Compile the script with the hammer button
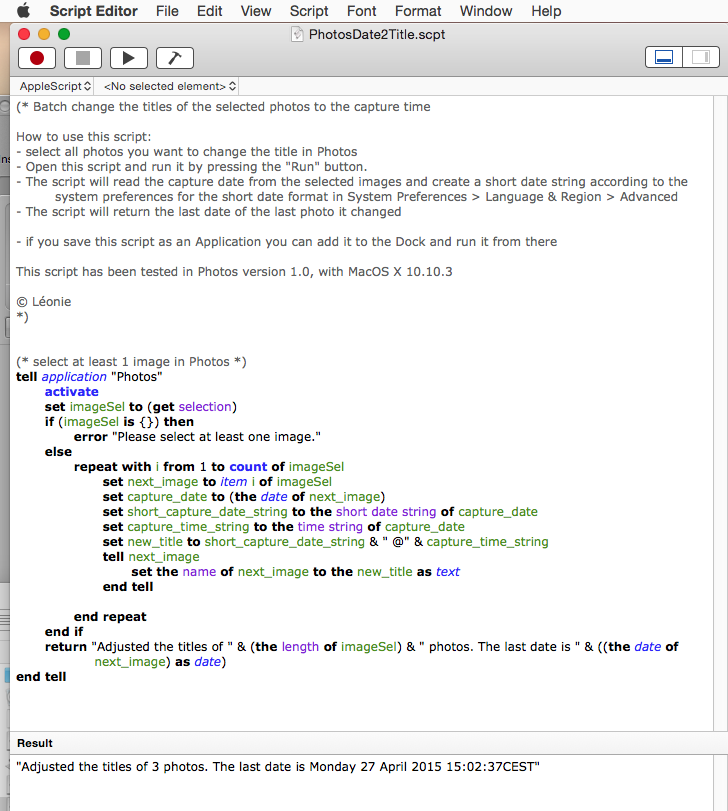 tap(175, 58)
